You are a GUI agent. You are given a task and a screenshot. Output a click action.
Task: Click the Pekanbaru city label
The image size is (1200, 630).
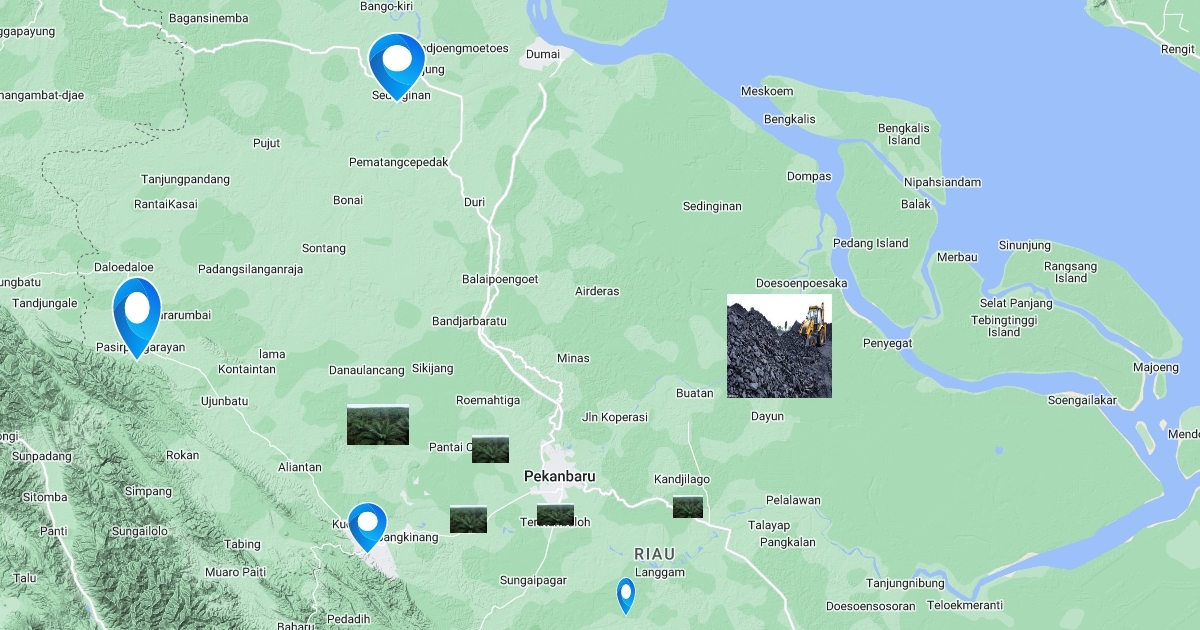click(x=559, y=477)
